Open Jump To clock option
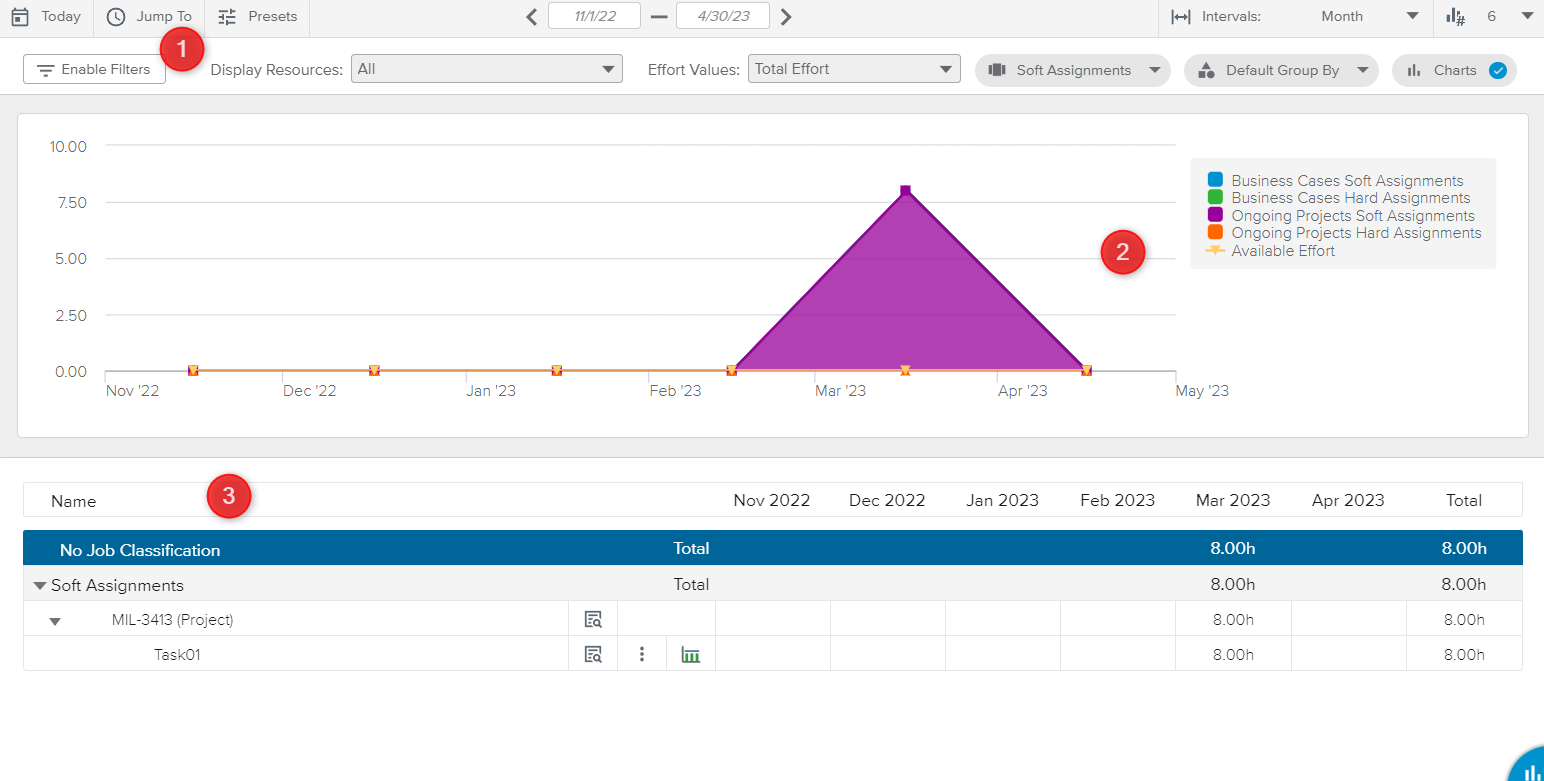Image resolution: width=1544 pixels, height=781 pixels. (x=117, y=17)
